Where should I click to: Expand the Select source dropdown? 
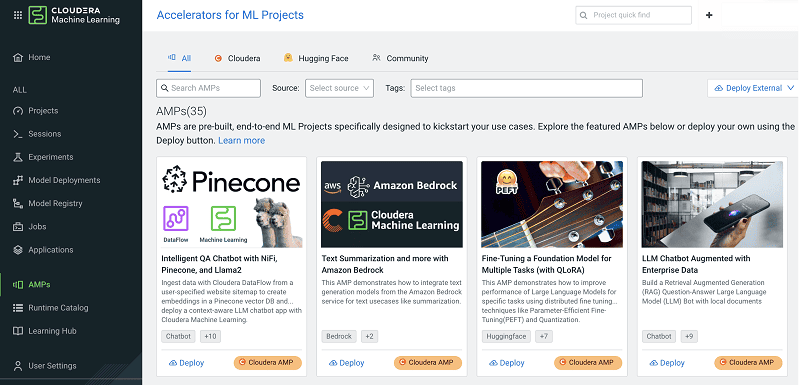[x=339, y=88]
